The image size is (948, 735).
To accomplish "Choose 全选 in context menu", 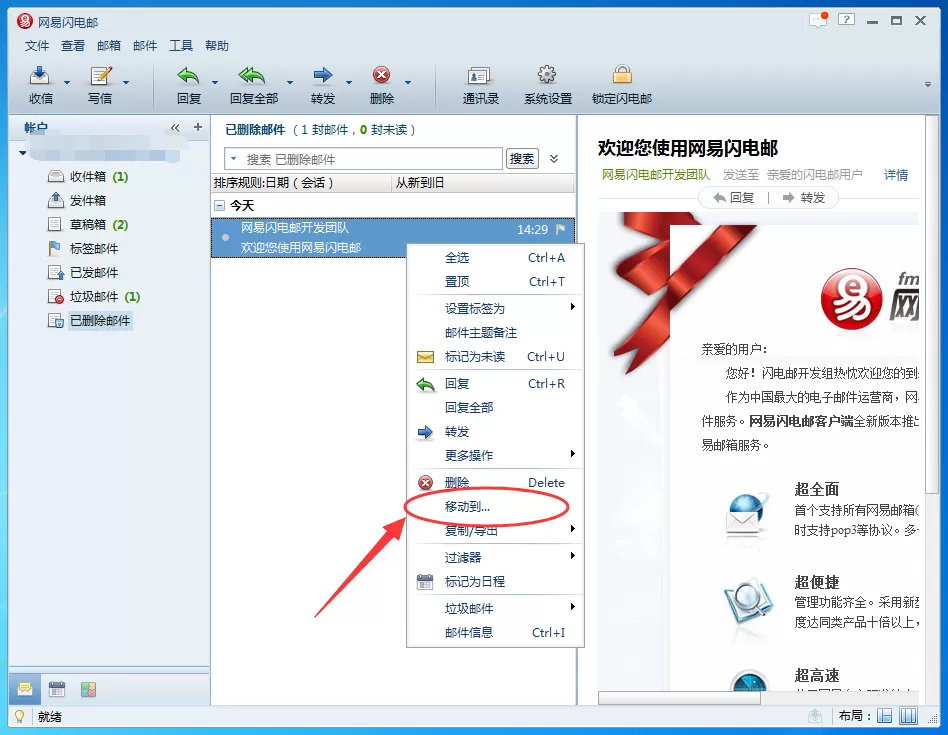I will (x=495, y=257).
